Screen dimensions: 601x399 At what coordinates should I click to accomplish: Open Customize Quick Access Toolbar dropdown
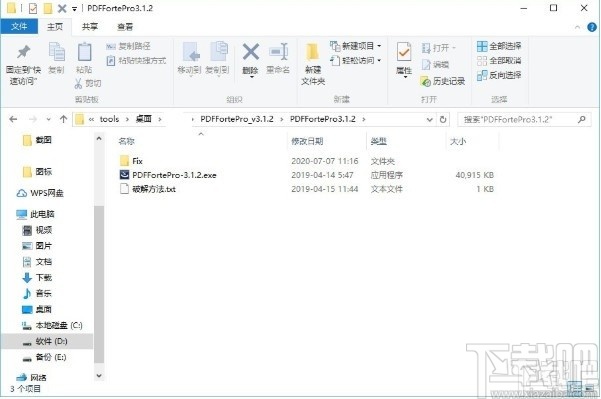(74, 8)
